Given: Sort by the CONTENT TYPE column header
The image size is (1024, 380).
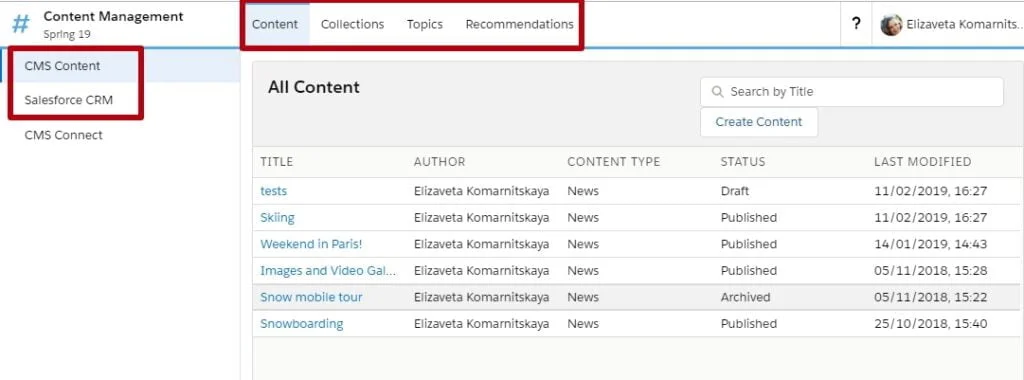Looking at the screenshot, I should [x=614, y=162].
